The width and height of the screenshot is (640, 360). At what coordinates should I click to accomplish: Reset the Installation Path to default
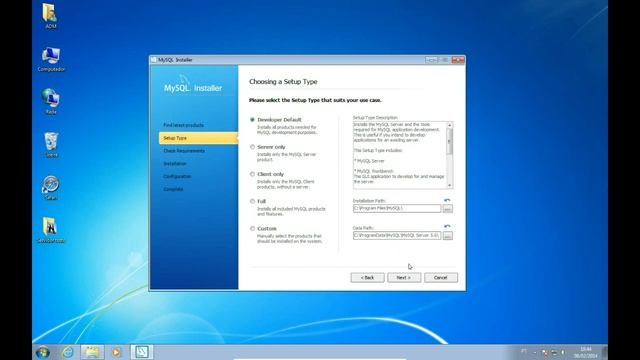[447, 200]
